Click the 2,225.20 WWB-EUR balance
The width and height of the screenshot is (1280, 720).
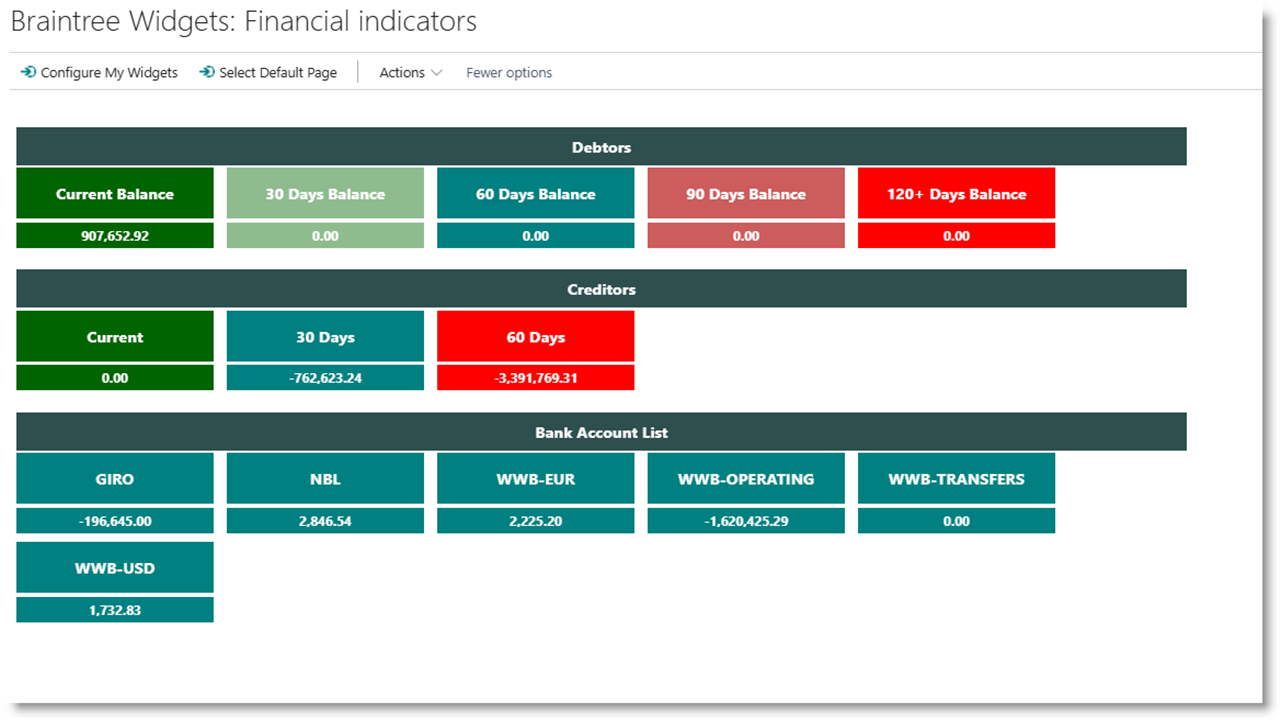click(536, 521)
